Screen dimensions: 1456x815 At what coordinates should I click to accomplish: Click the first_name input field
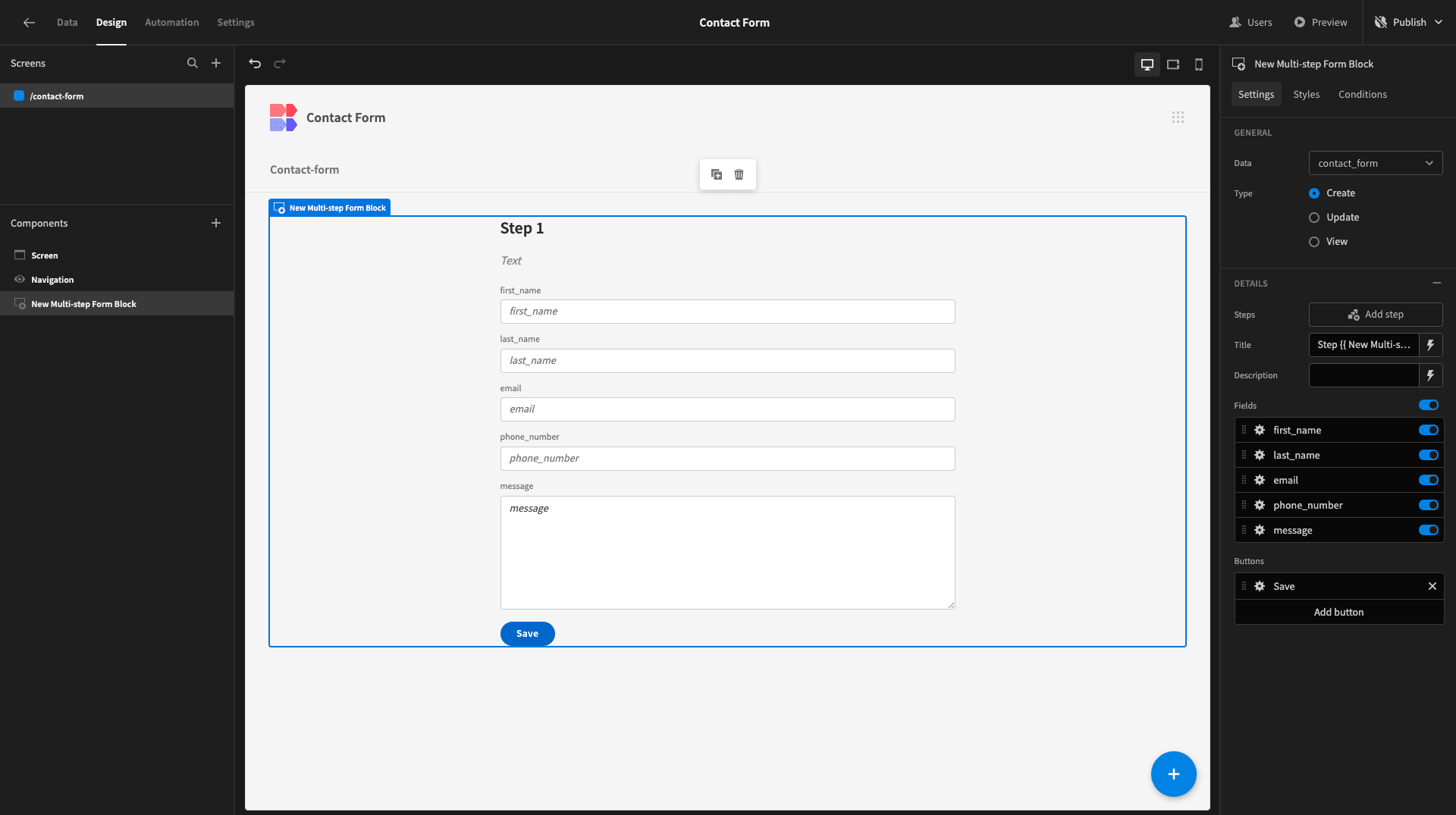[x=727, y=312]
